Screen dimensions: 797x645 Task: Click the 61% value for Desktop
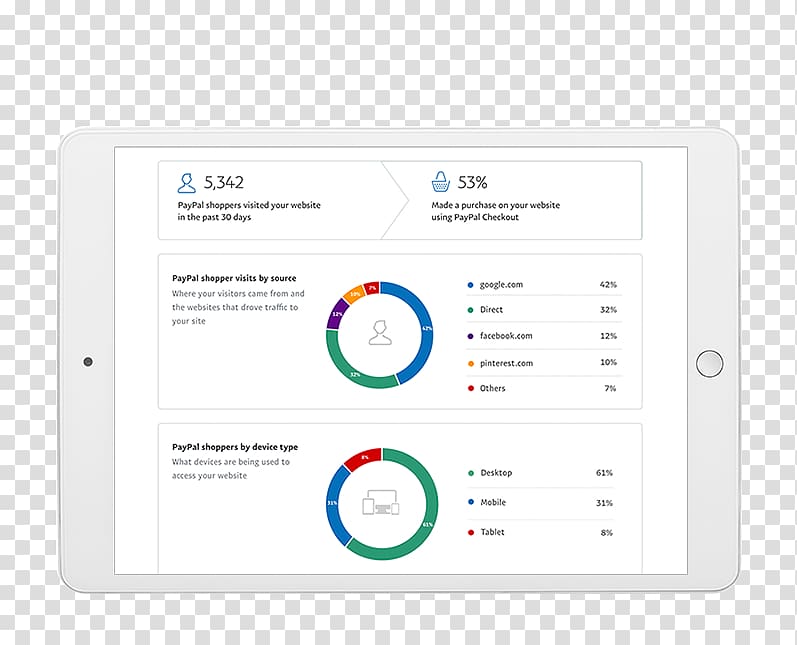pyautogui.click(x=604, y=473)
